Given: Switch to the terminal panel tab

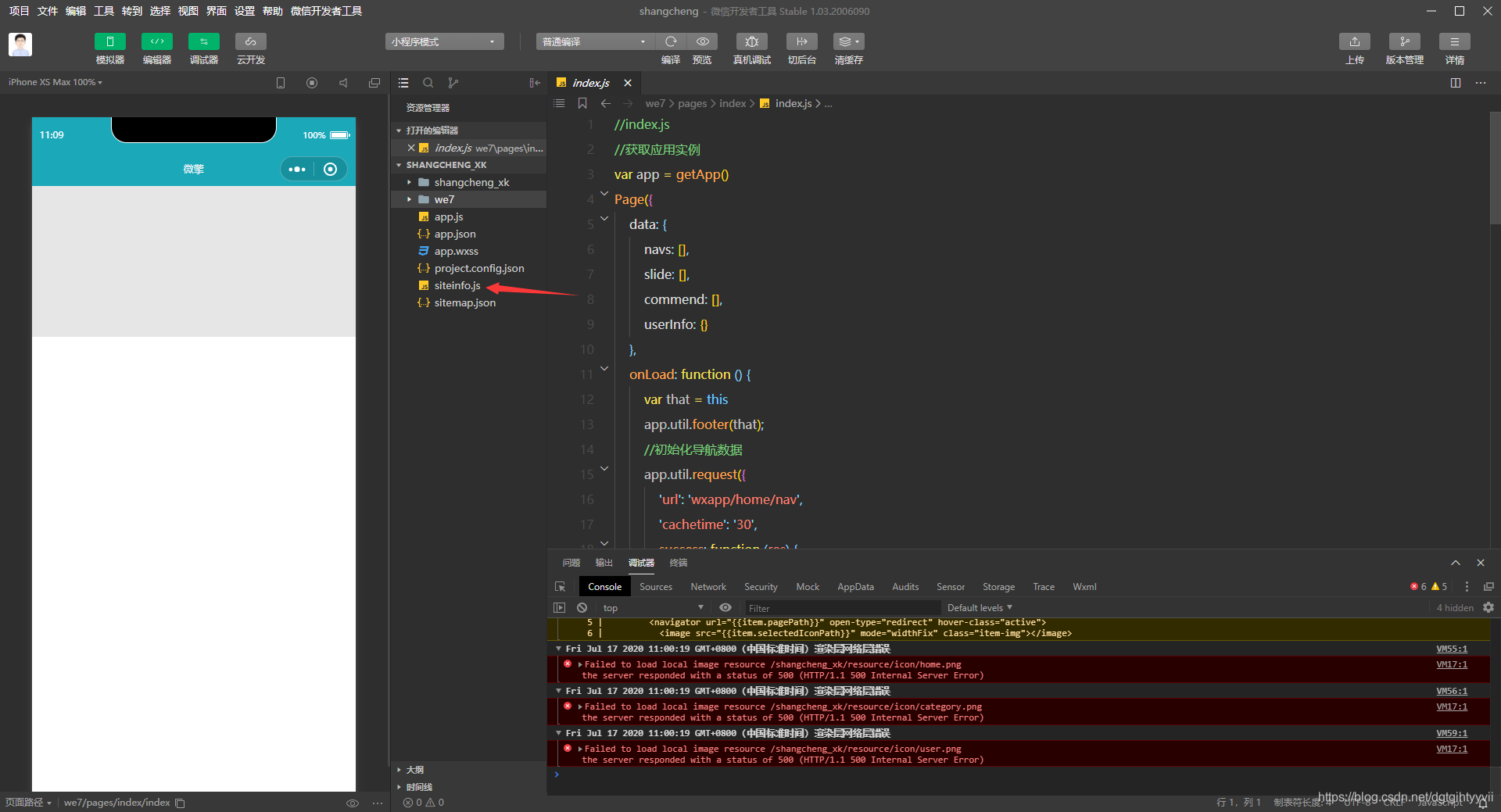Looking at the screenshot, I should [679, 563].
